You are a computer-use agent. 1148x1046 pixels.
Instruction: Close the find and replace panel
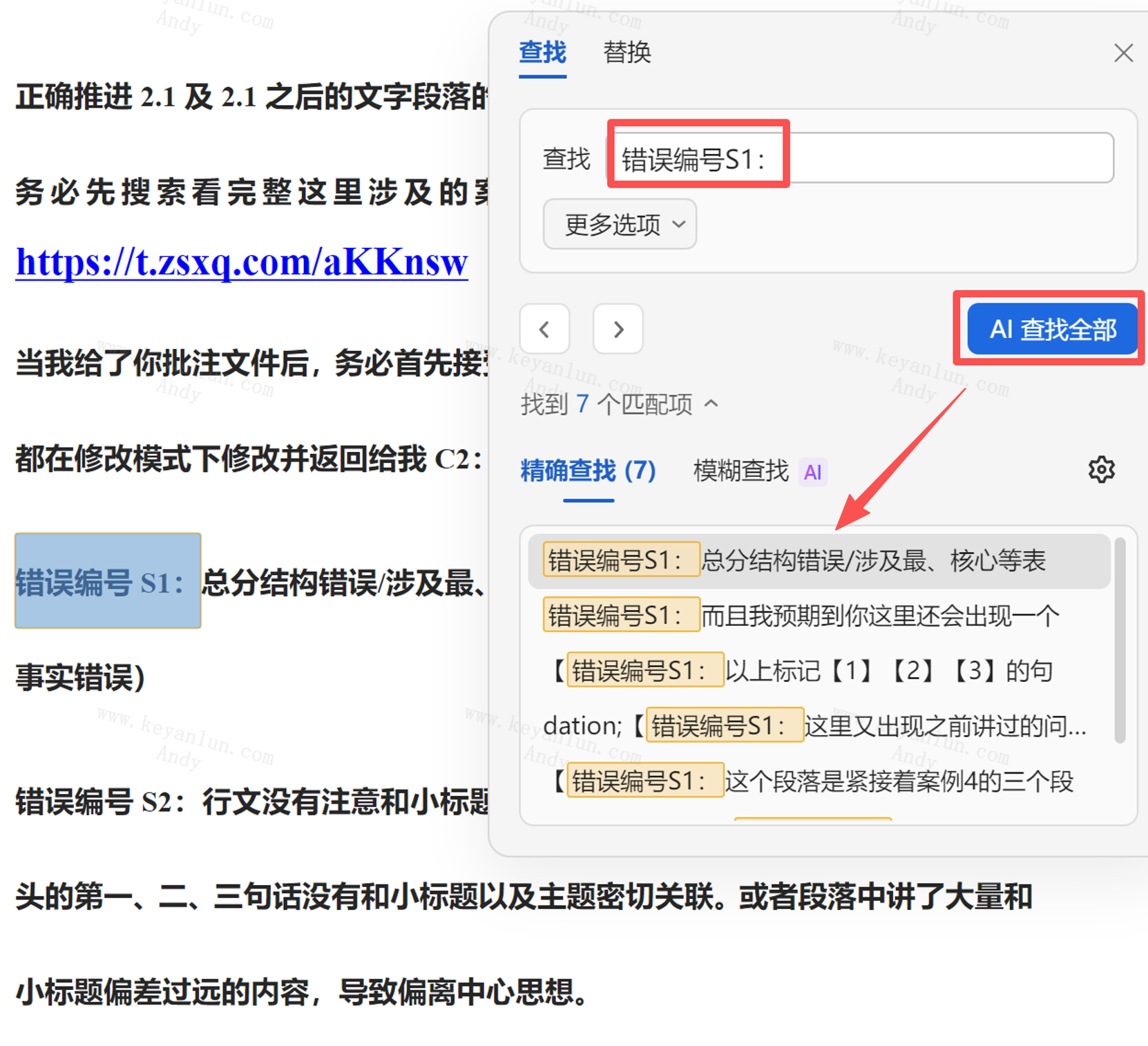1123,53
